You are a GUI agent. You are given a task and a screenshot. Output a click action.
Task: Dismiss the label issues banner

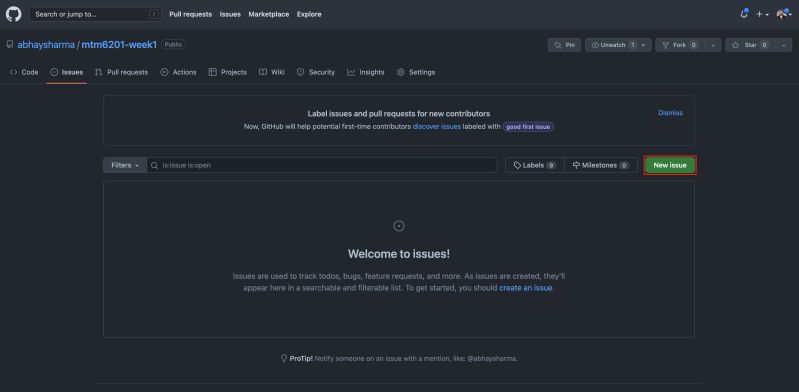pos(670,113)
